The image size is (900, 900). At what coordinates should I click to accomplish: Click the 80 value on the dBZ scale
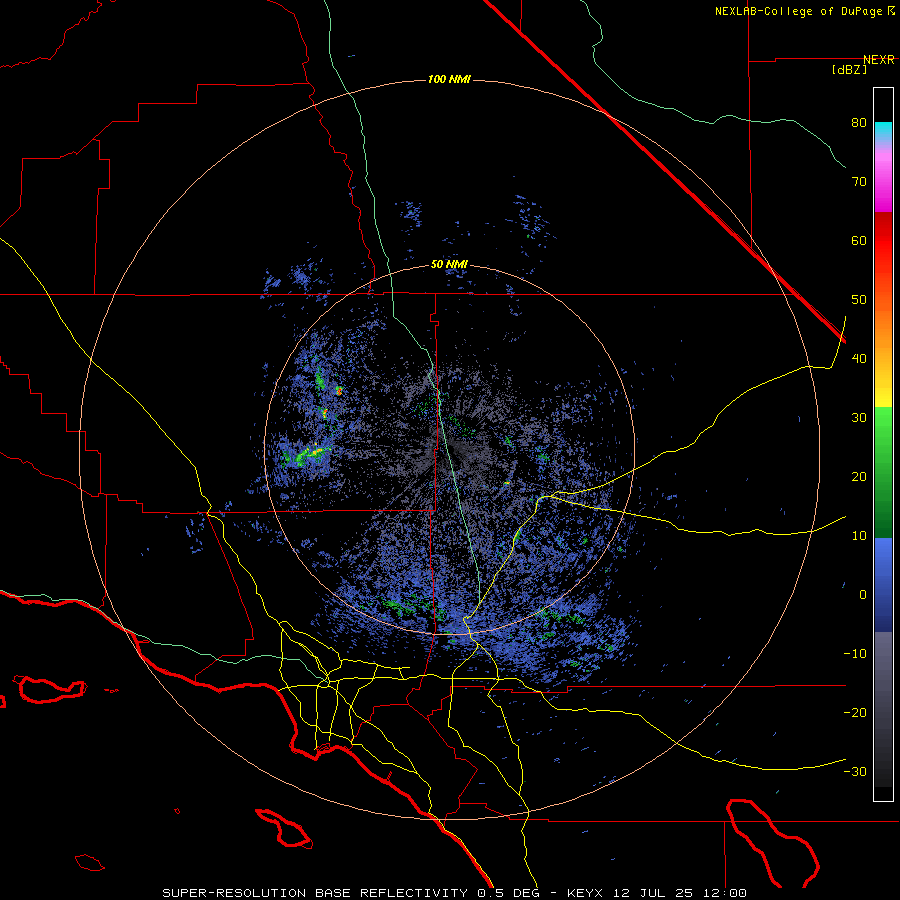point(859,123)
